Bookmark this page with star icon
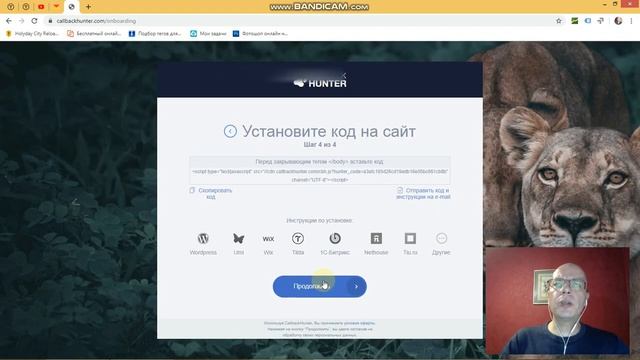Screen dimensions: 640x360 (x=559, y=21)
